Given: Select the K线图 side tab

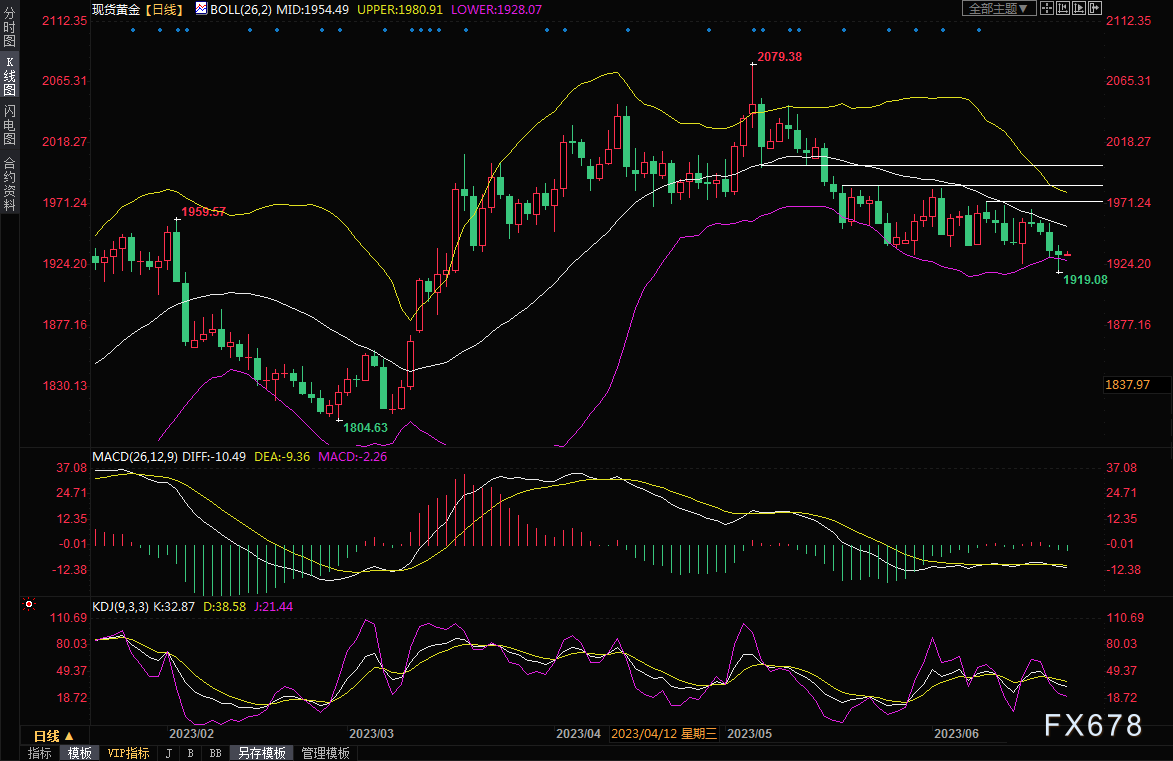Looking at the screenshot, I should (9, 75).
